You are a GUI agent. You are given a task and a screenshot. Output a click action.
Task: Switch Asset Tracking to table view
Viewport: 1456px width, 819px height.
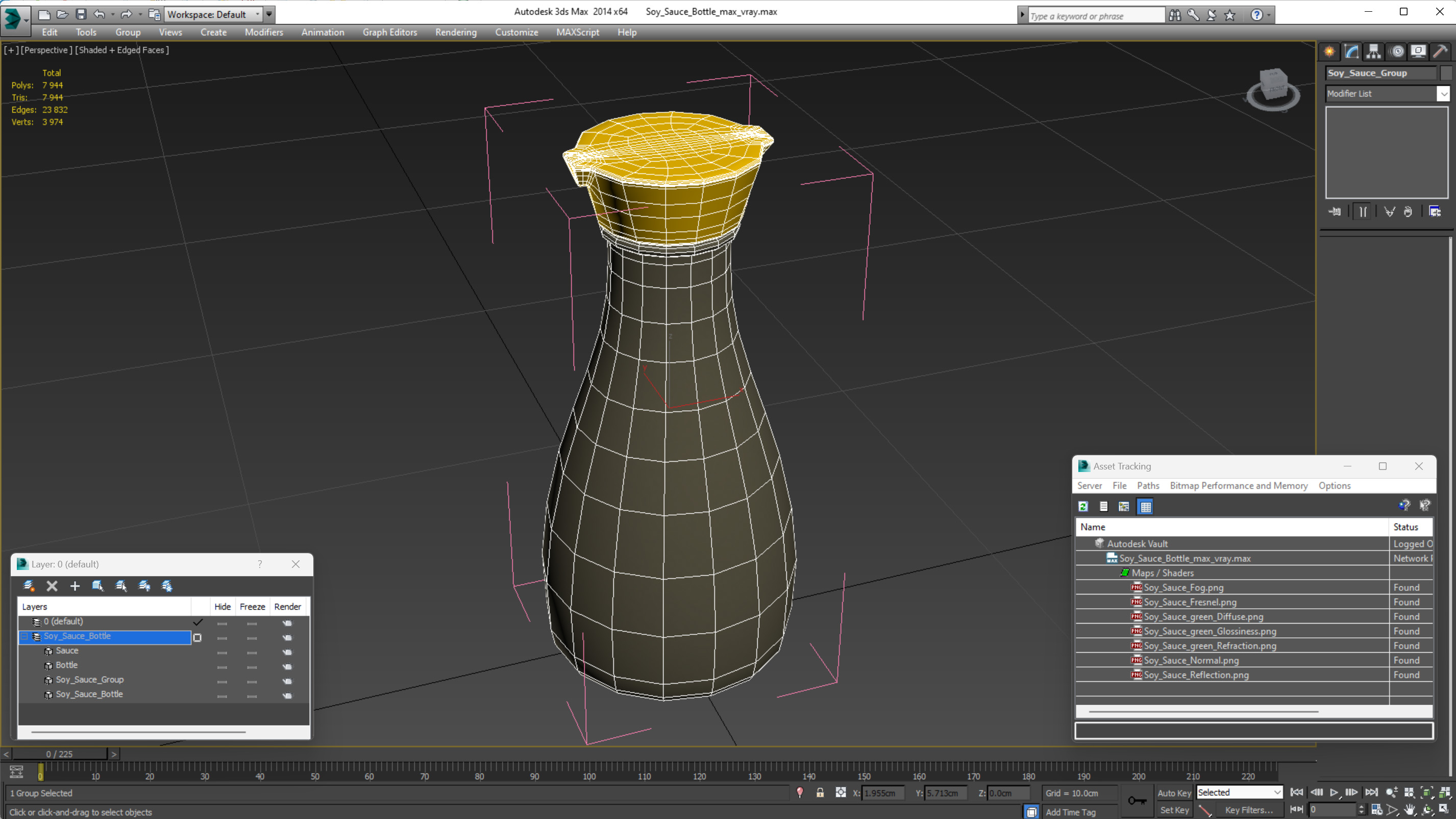(x=1145, y=506)
